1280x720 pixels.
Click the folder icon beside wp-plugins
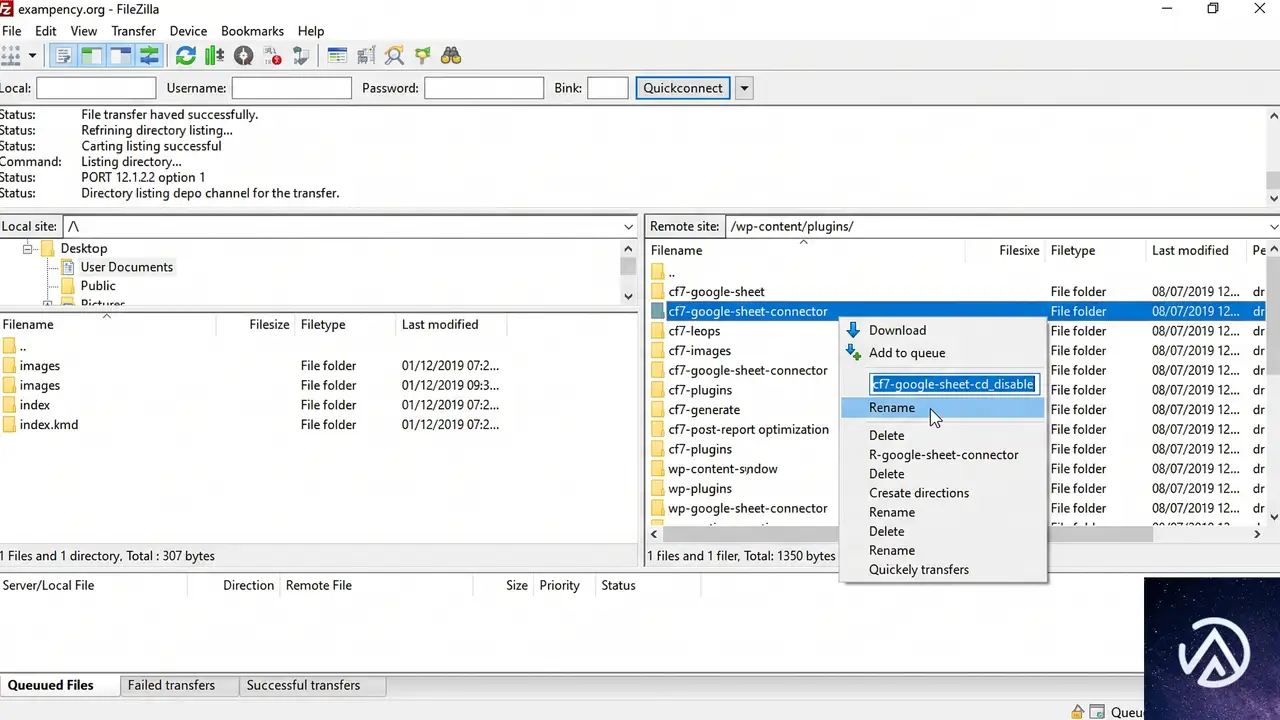pos(657,489)
